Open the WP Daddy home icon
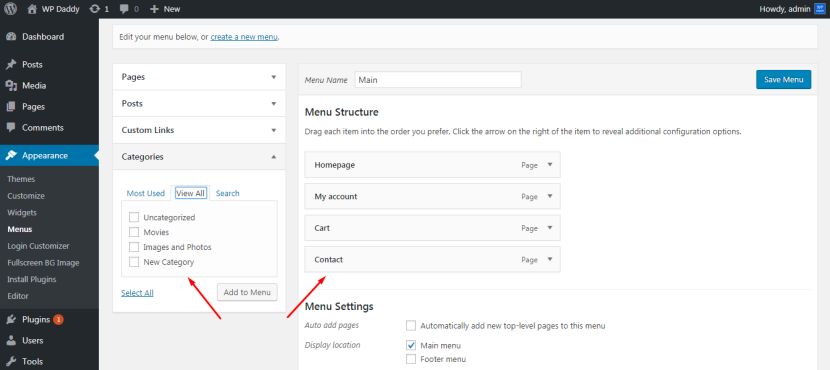830x370 pixels. coord(32,9)
